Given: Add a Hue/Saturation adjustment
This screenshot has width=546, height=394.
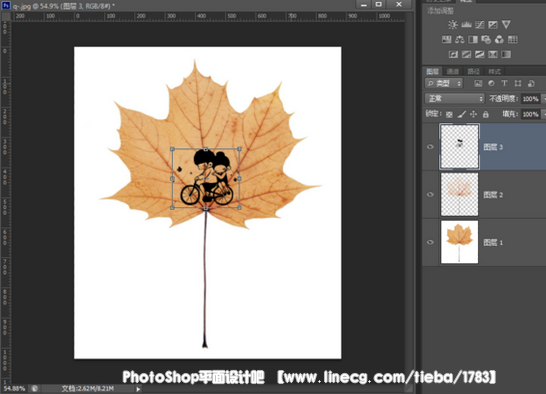Looking at the screenshot, I should [446, 39].
